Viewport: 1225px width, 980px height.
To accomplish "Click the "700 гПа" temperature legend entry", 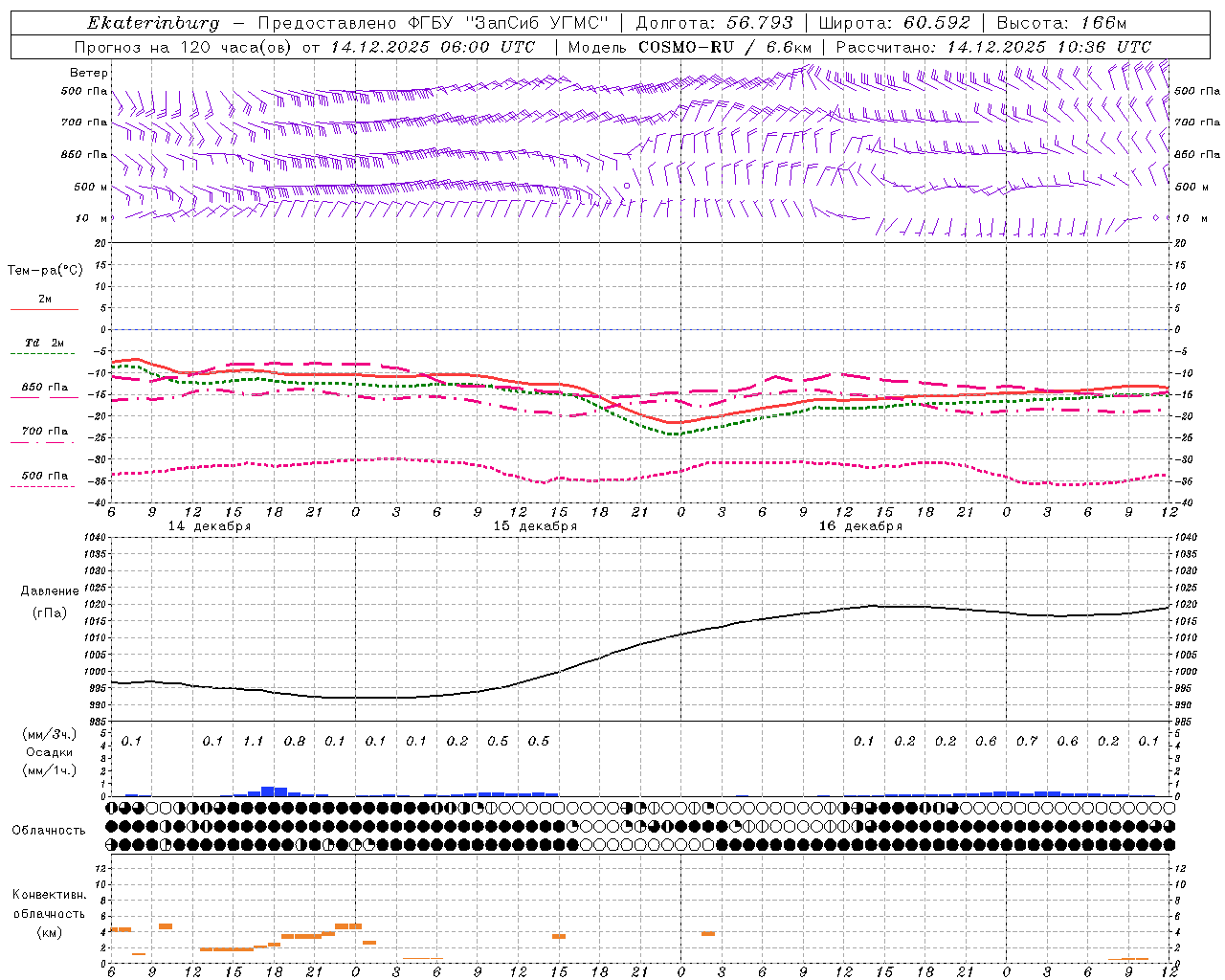I will pyautogui.click(x=45, y=431).
